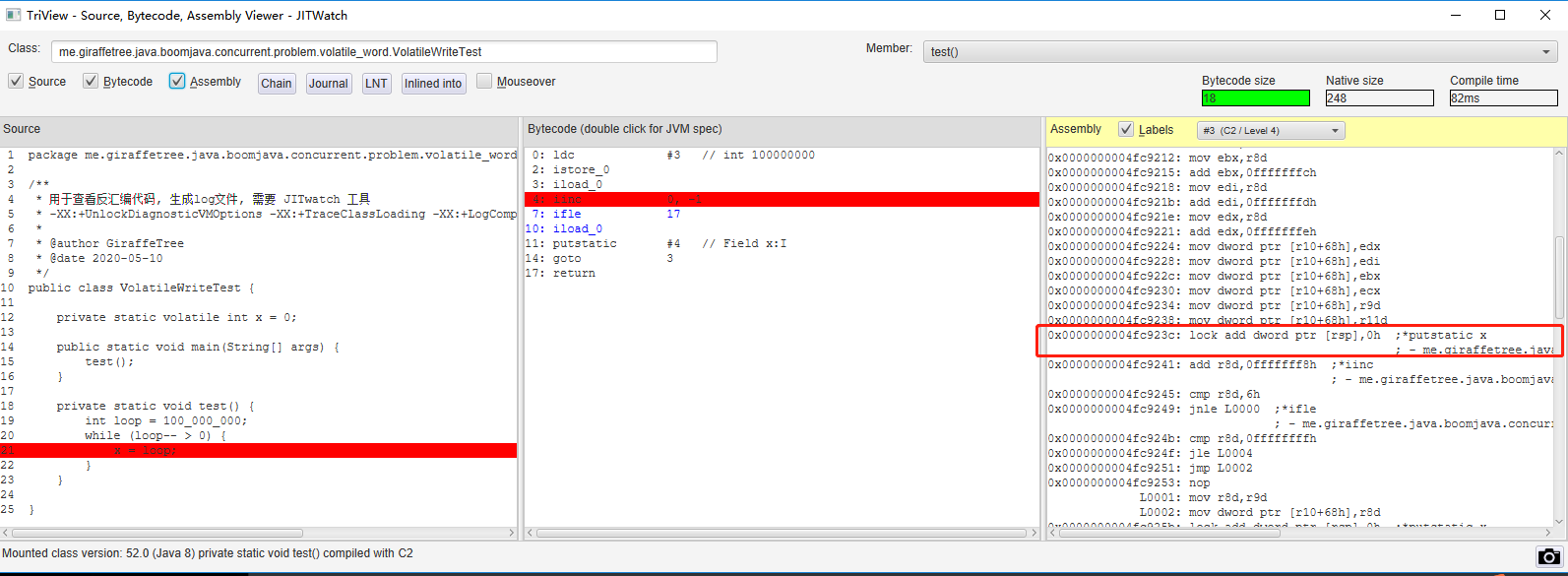
Task: Uncheck the Bytecode checkbox
Action: pos(92,82)
